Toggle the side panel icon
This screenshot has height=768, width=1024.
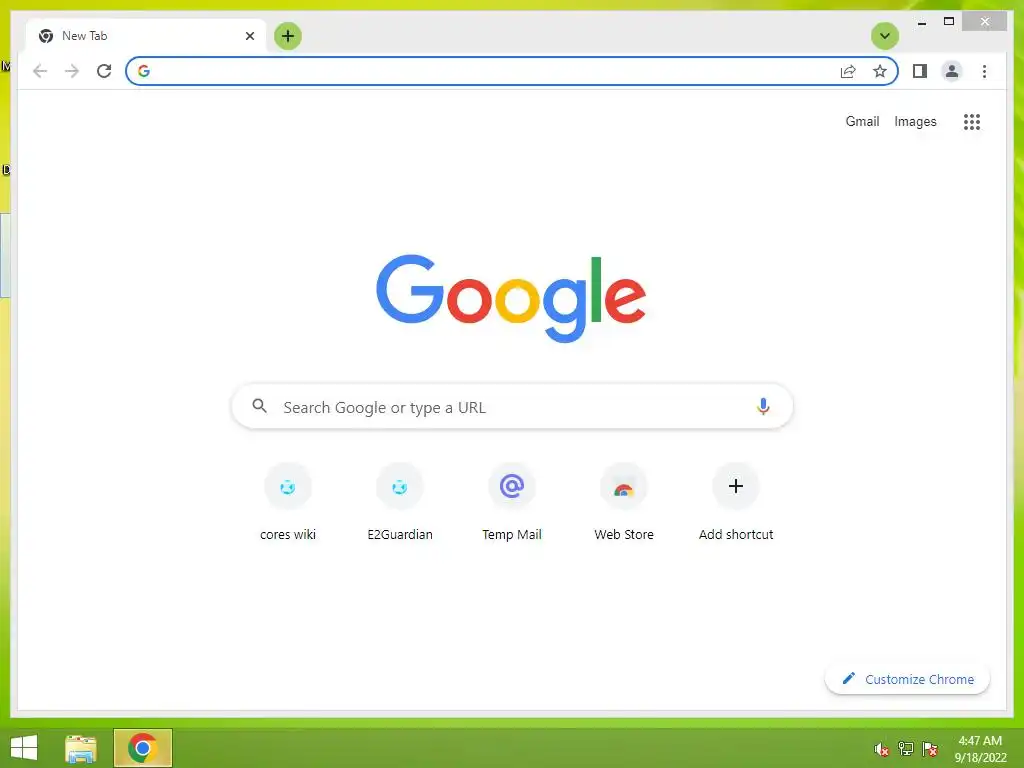pos(920,71)
